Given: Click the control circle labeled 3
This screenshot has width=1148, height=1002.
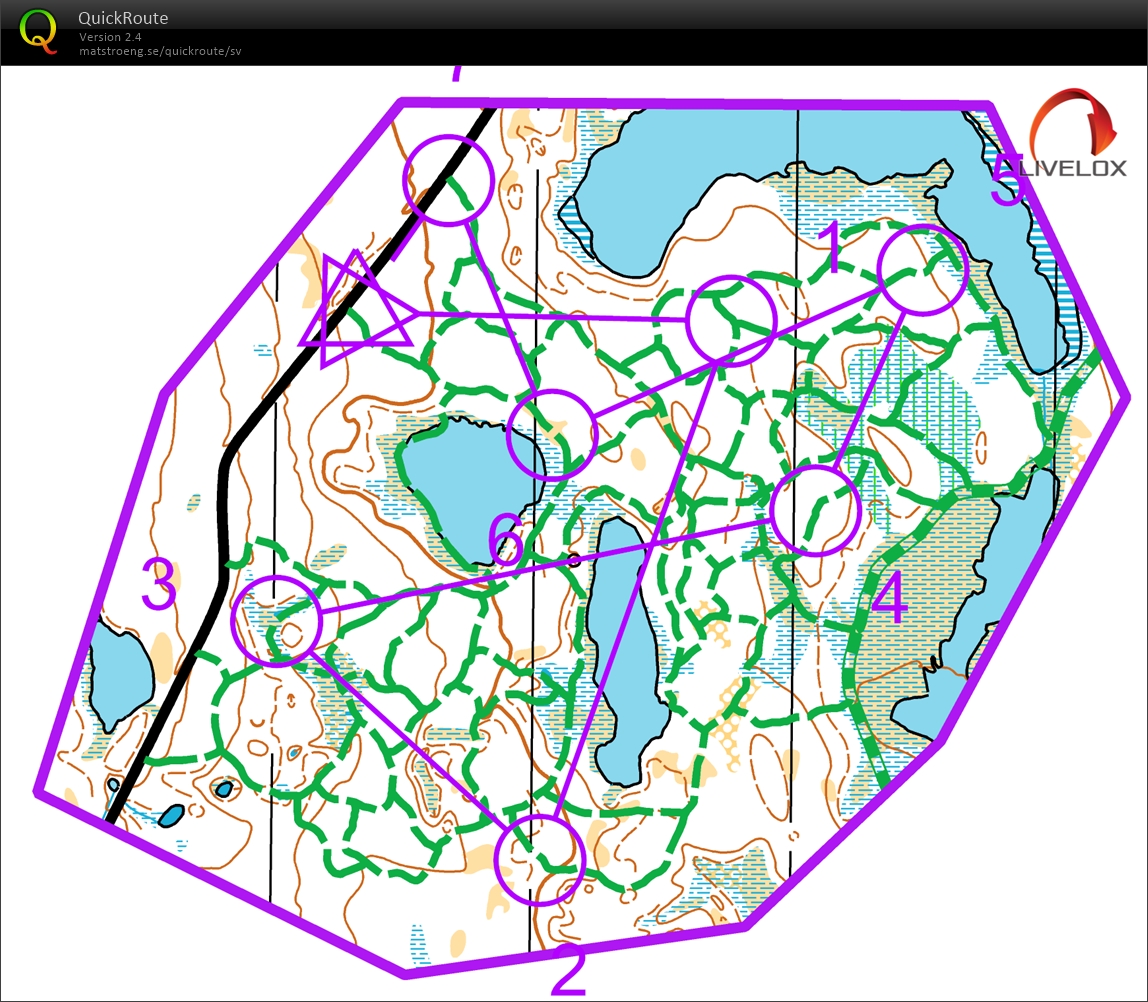Looking at the screenshot, I should 277,620.
